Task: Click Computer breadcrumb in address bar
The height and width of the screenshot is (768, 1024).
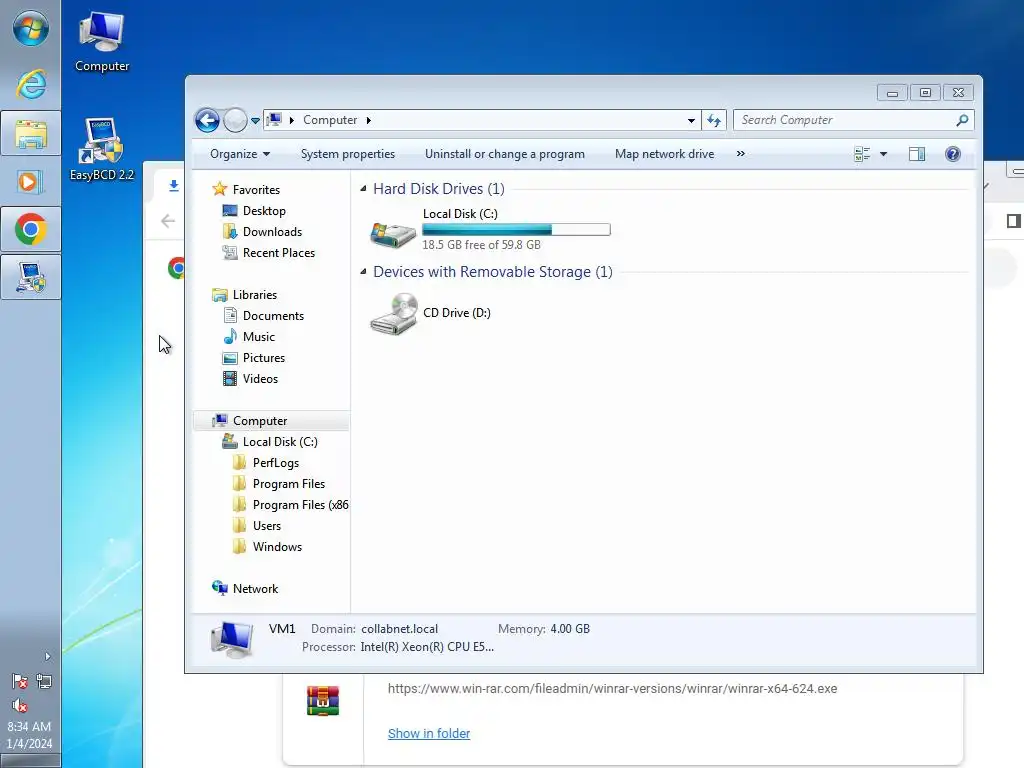Action: point(330,120)
